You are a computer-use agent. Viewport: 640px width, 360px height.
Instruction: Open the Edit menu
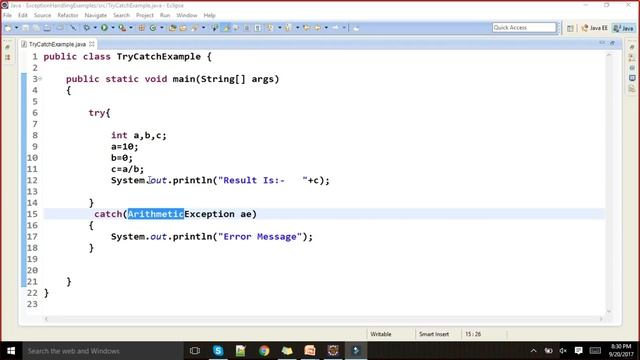22,15
